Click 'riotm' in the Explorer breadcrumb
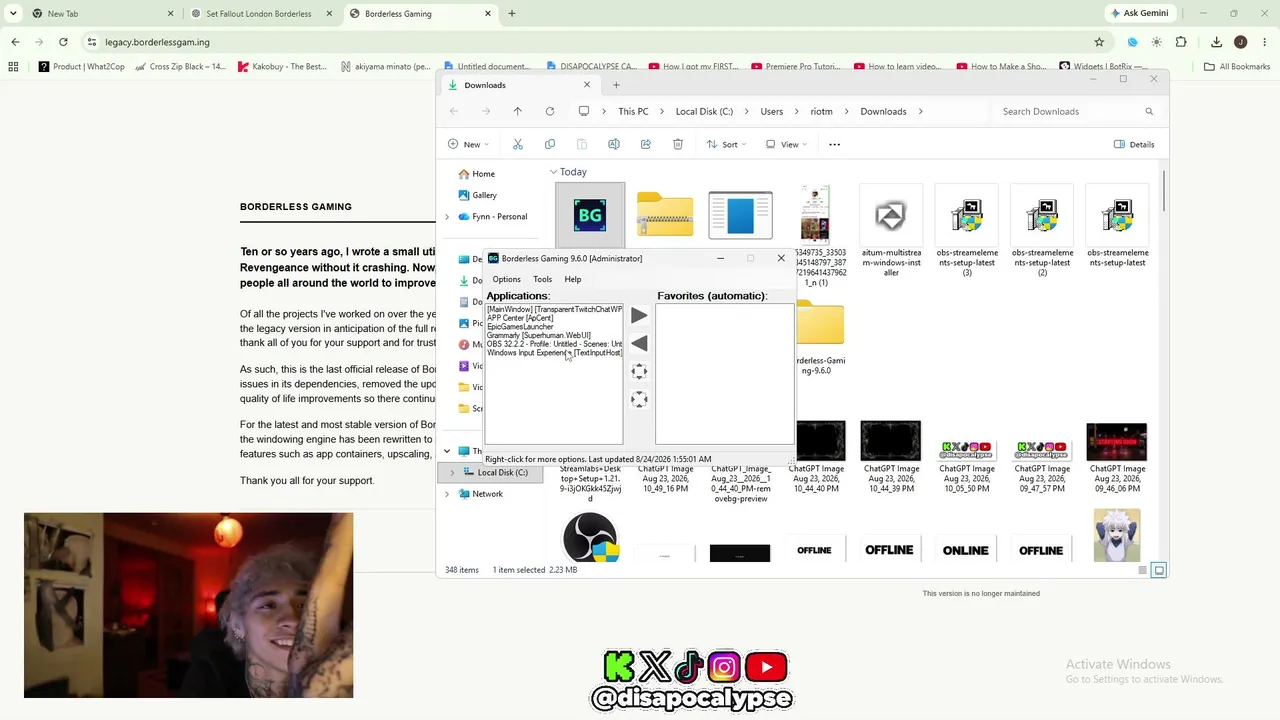Screen dimensions: 1280x720 coord(821,111)
